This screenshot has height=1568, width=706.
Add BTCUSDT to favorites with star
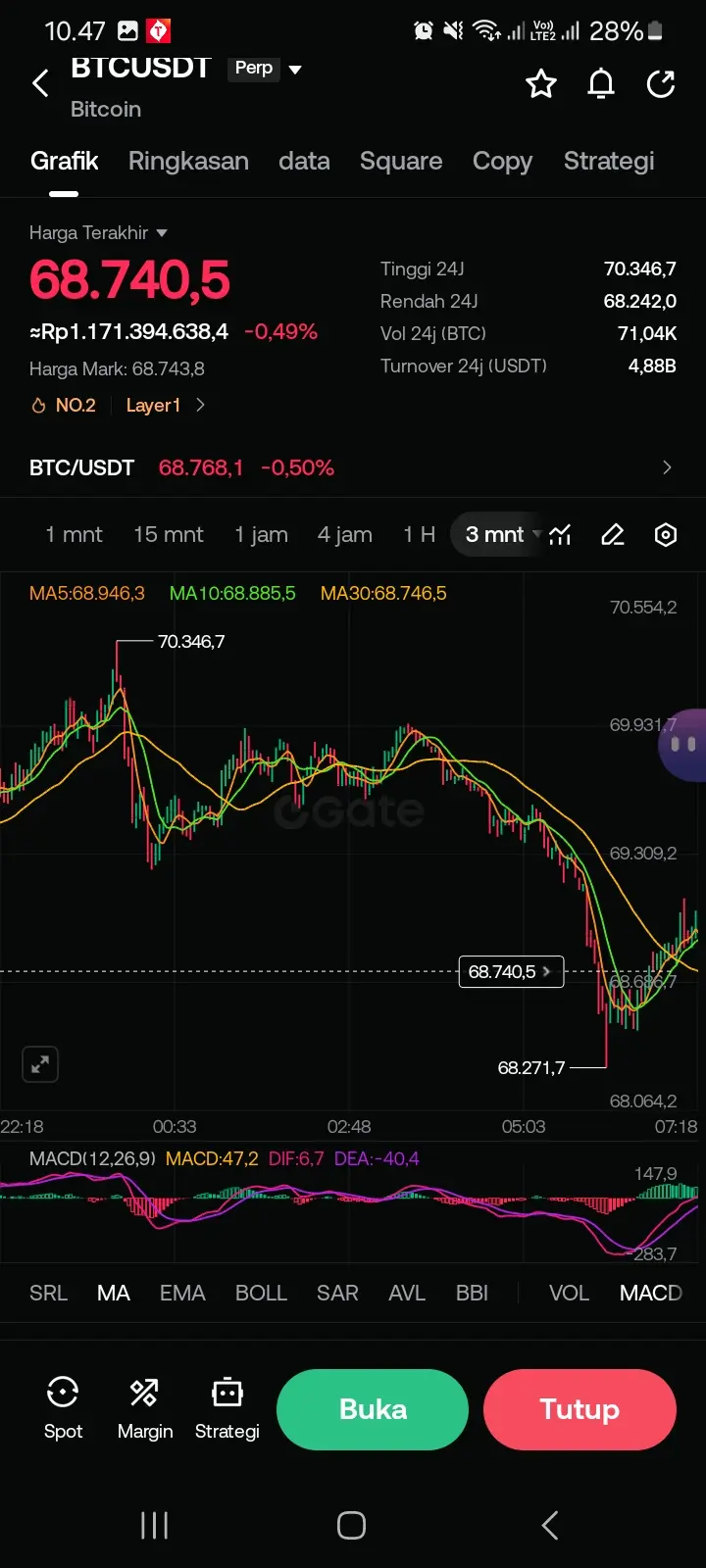(541, 84)
